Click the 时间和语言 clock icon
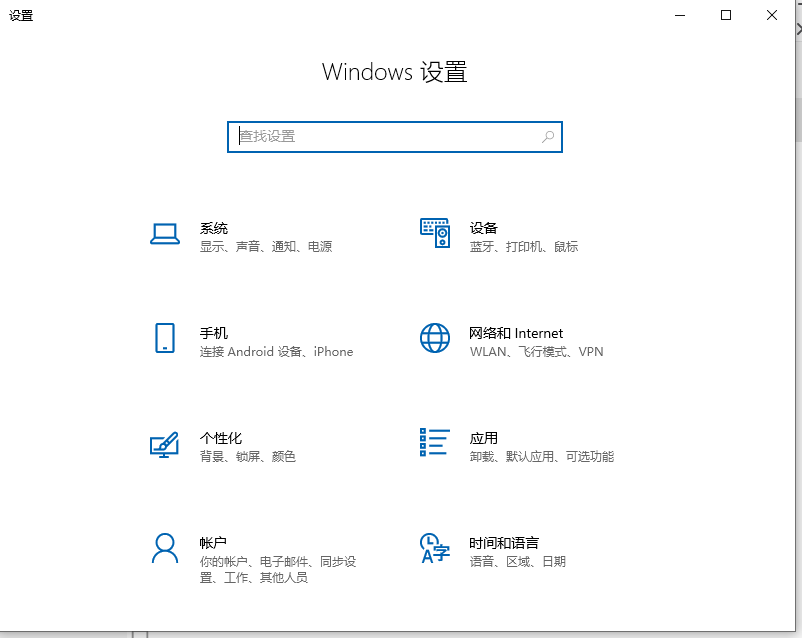The image size is (802, 638). [x=435, y=548]
